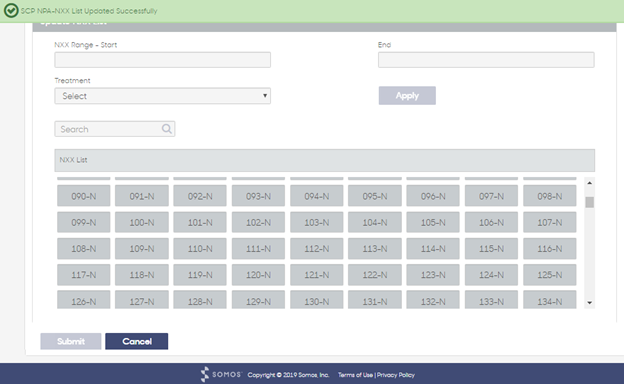Focus the End range input field
This screenshot has width=624, height=385.
pyautogui.click(x=486, y=60)
